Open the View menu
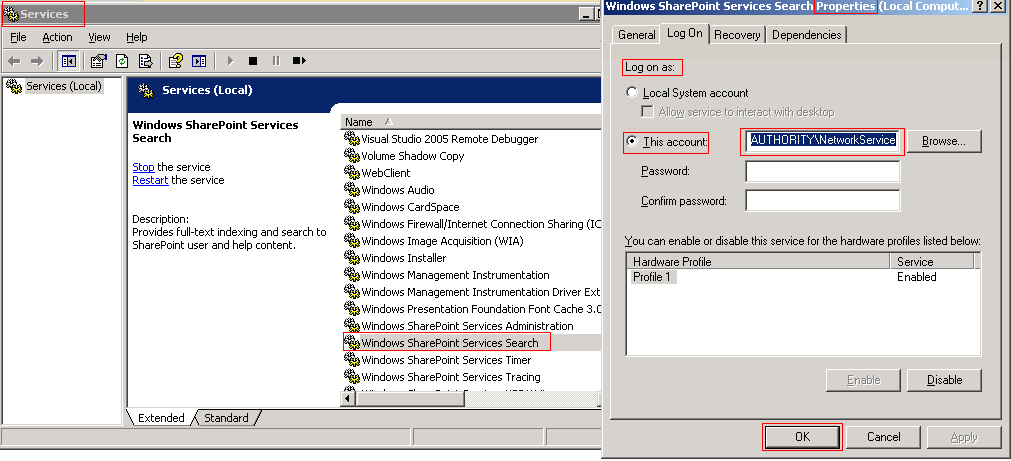This screenshot has height=461, width=1011. tap(99, 37)
